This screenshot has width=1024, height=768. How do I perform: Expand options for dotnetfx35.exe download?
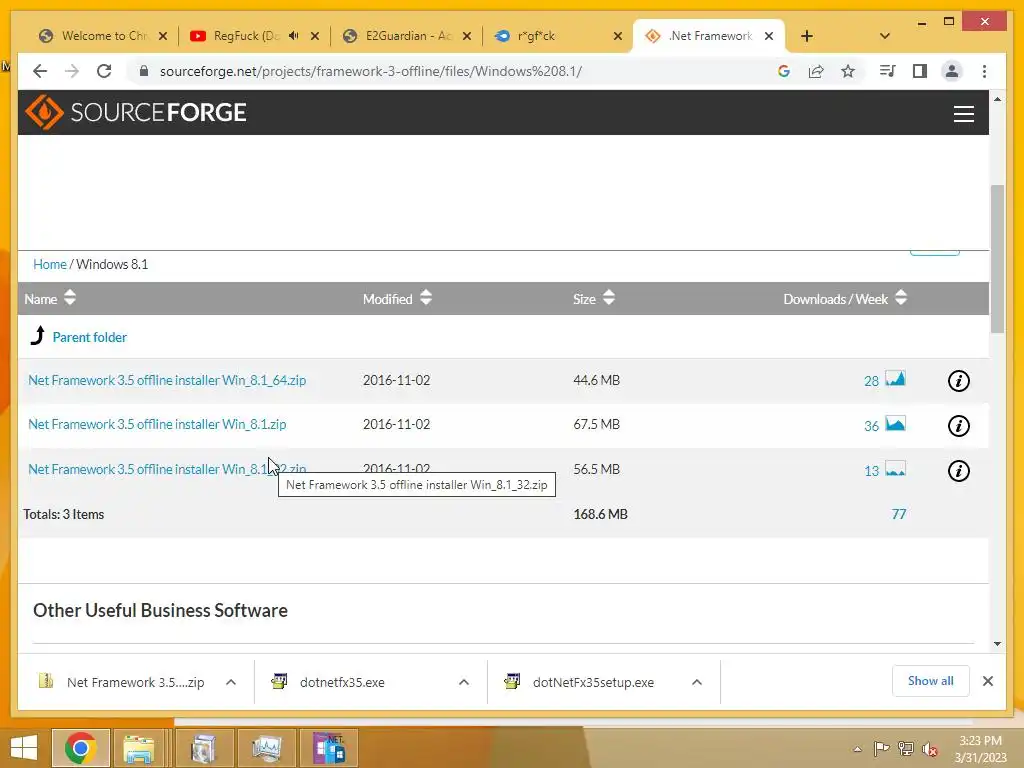click(x=464, y=682)
